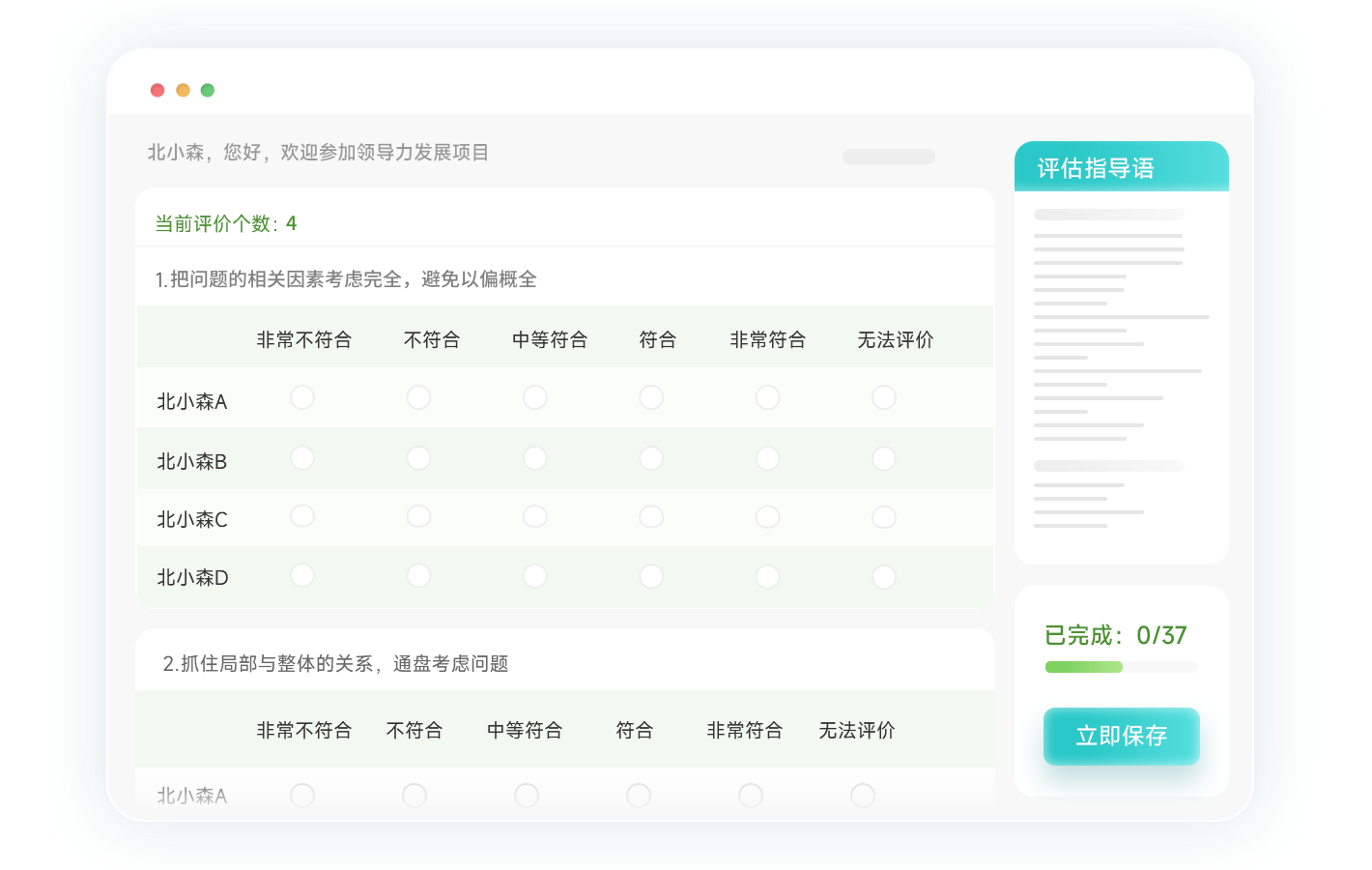Select 中等符合 for 北小森B in question 1
Viewport: 1372px width, 870px height.
[535, 458]
